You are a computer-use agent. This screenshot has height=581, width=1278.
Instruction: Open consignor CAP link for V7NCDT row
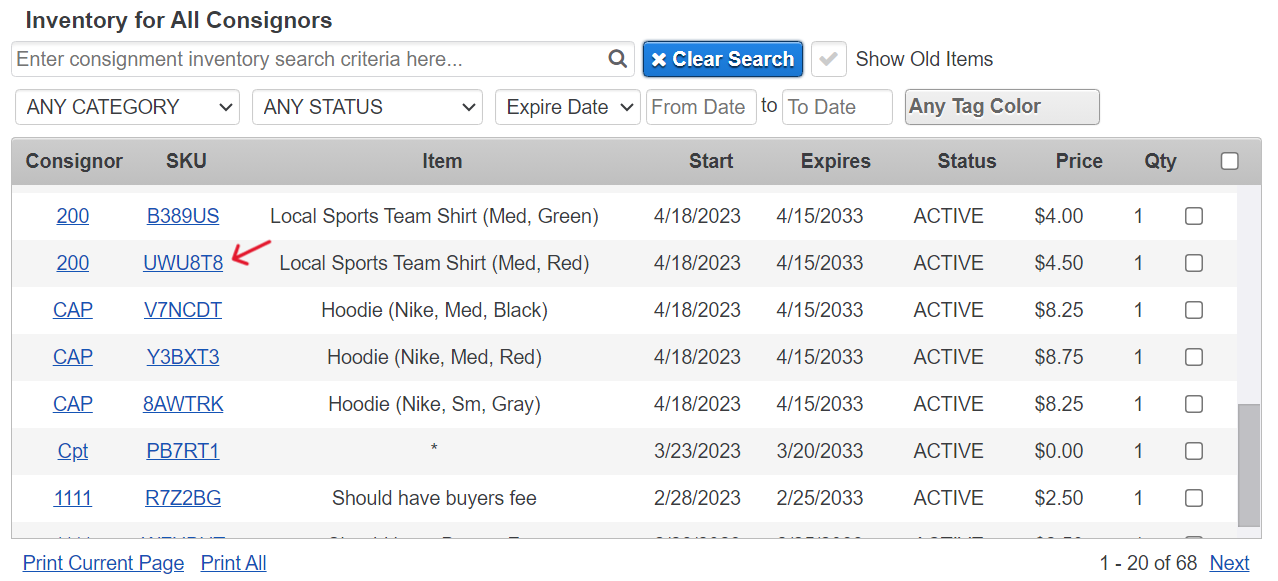click(x=73, y=310)
